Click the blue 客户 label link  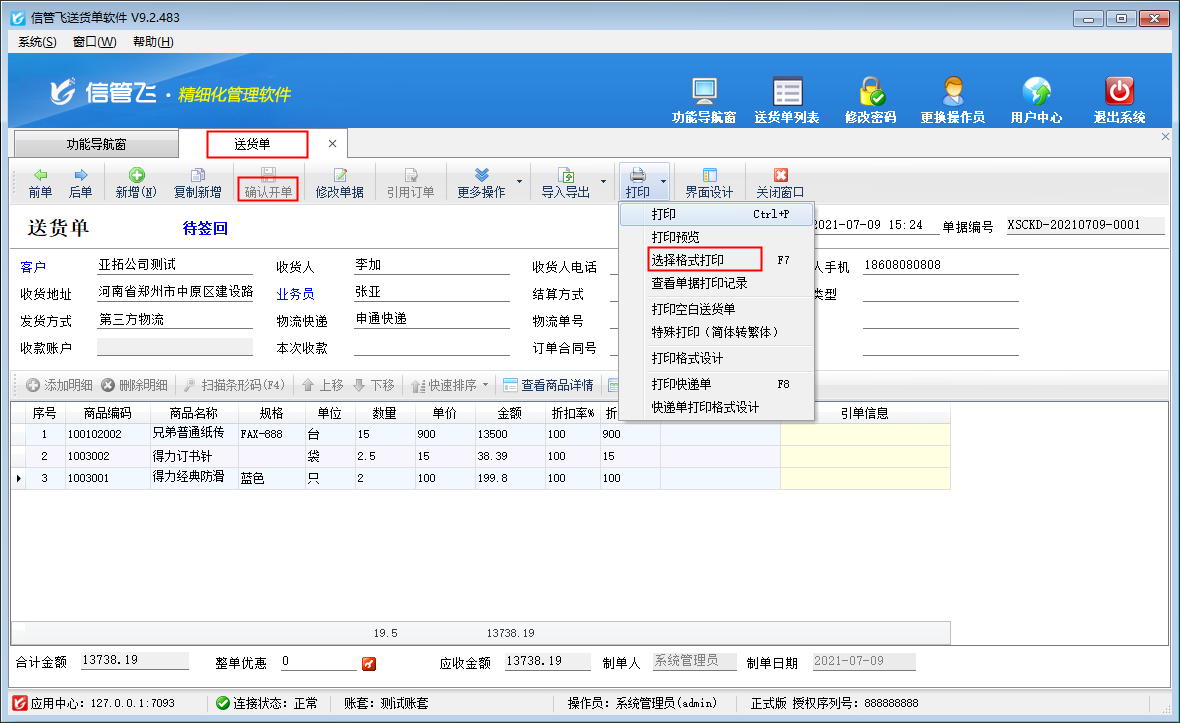point(33,267)
